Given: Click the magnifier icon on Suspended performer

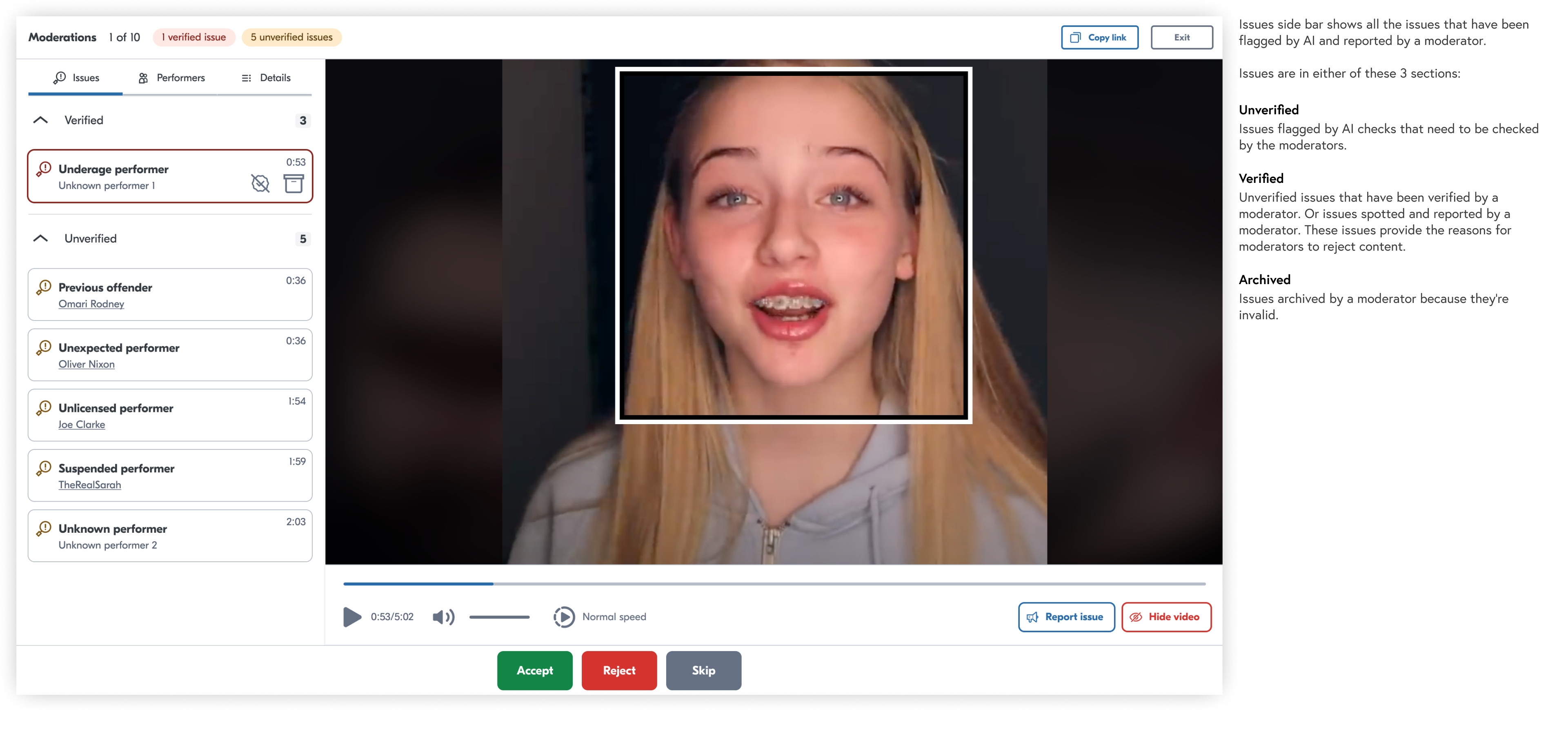Looking at the screenshot, I should coord(43,468).
